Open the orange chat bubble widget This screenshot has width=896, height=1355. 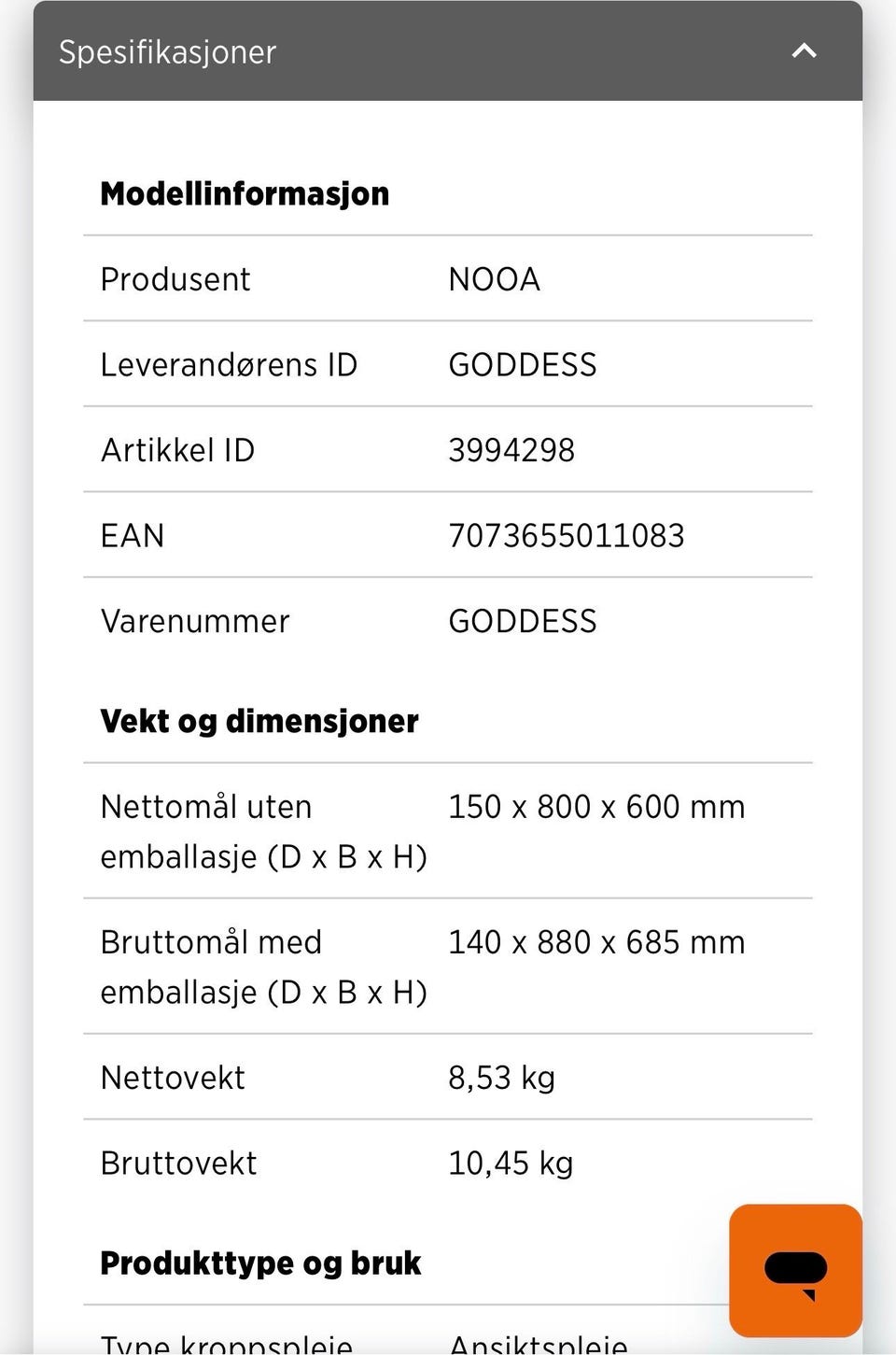pos(795,1270)
